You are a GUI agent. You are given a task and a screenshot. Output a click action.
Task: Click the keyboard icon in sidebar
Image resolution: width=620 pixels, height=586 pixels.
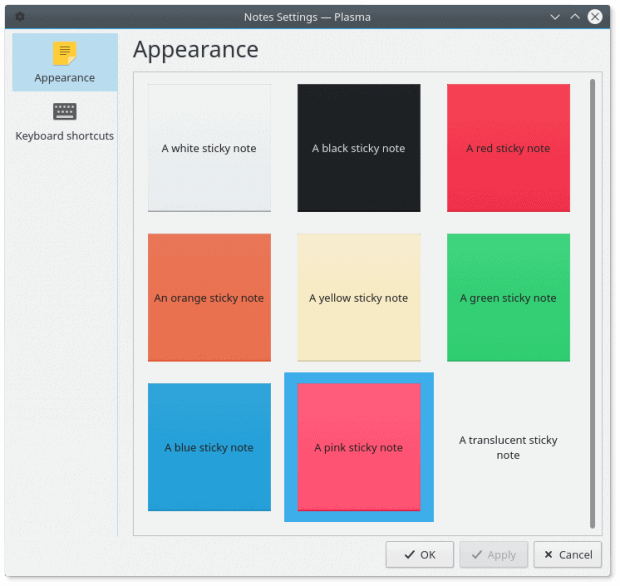coord(65,112)
